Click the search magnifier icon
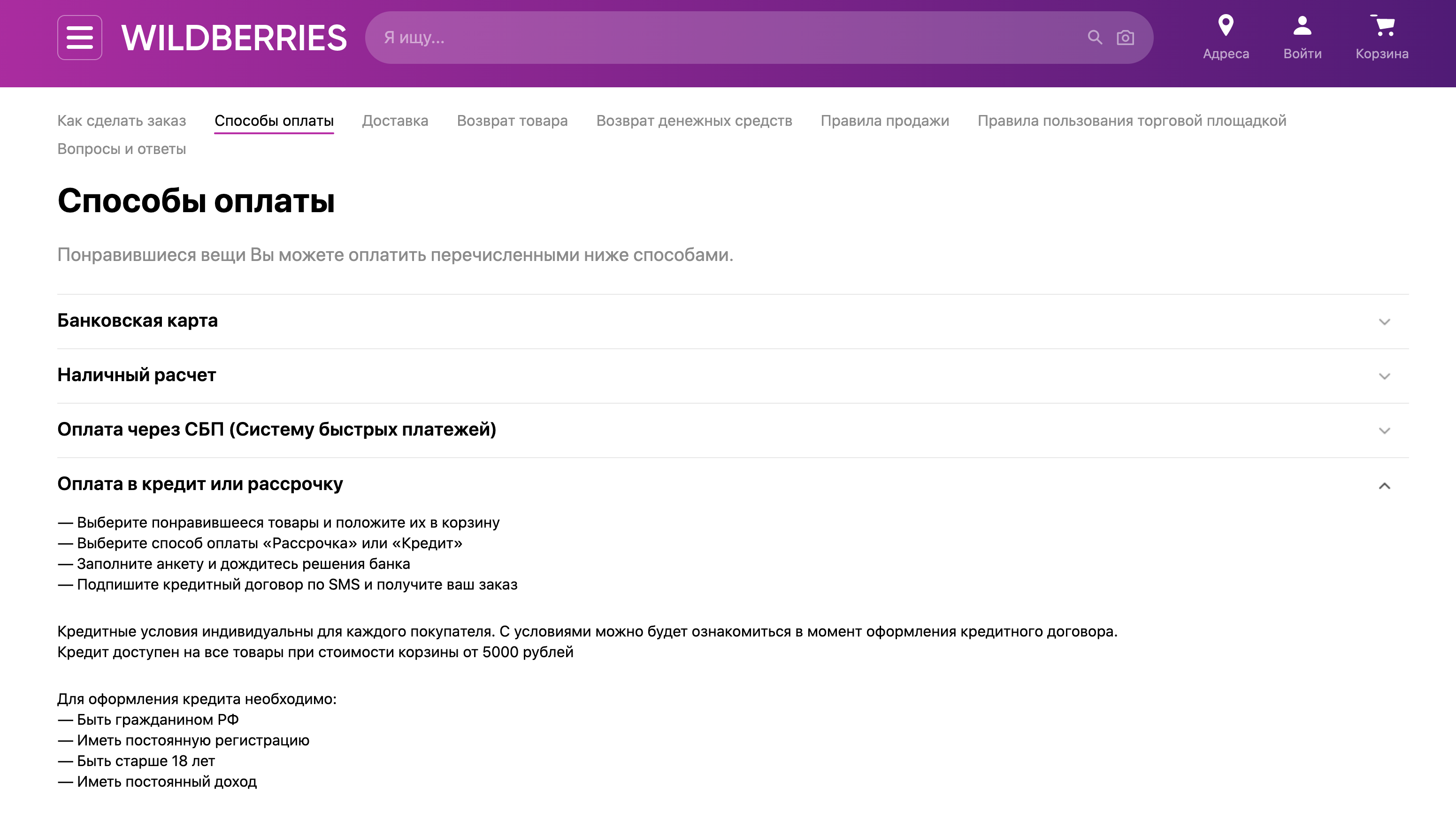This screenshot has width=1456, height=813. (1094, 37)
